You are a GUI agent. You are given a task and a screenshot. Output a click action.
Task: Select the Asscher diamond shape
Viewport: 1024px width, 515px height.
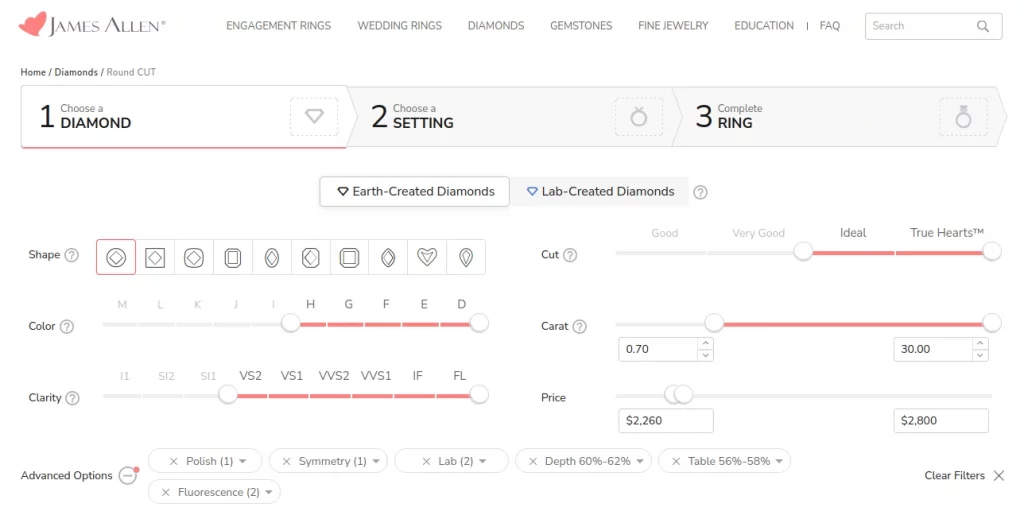(x=349, y=257)
